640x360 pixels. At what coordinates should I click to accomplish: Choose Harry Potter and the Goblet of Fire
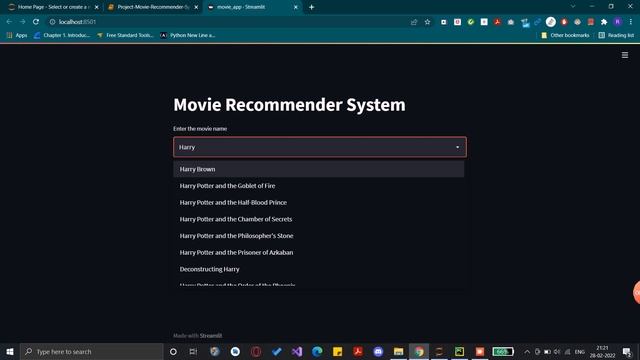click(x=318, y=186)
